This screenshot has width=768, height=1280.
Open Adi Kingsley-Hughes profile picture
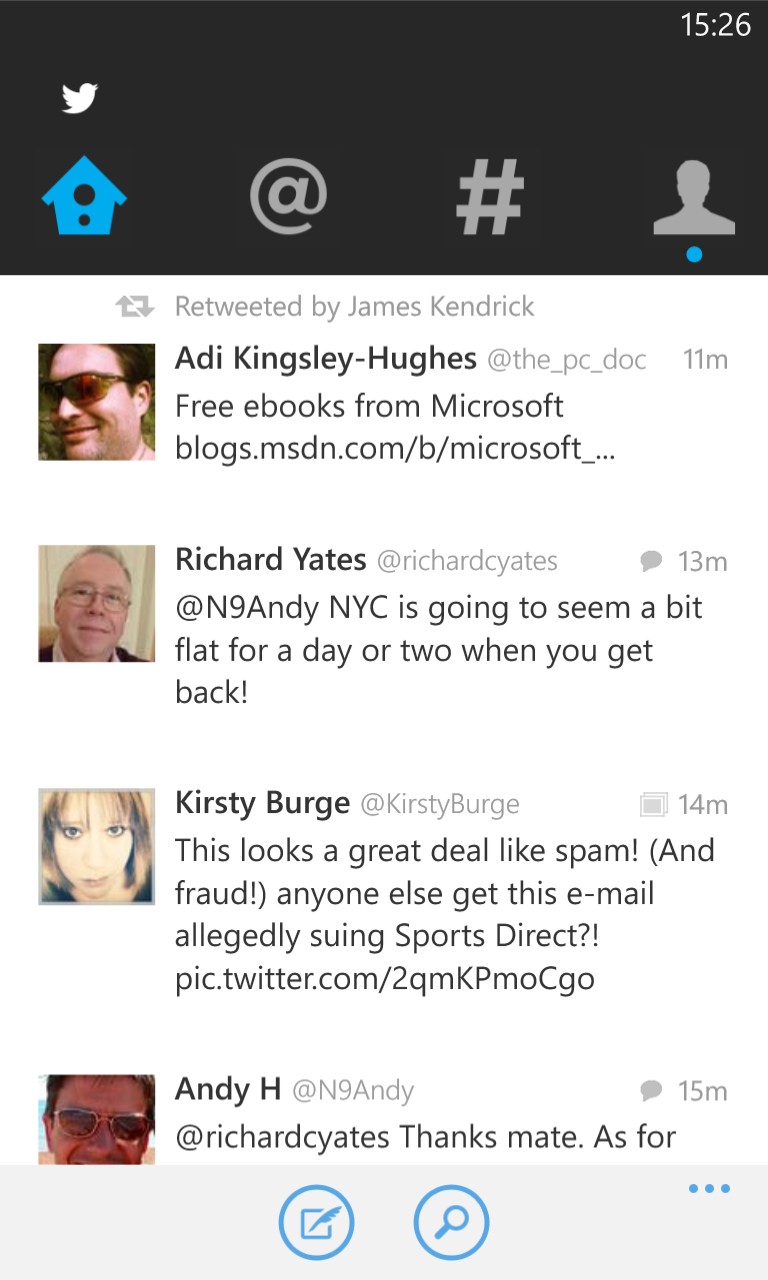pos(97,402)
